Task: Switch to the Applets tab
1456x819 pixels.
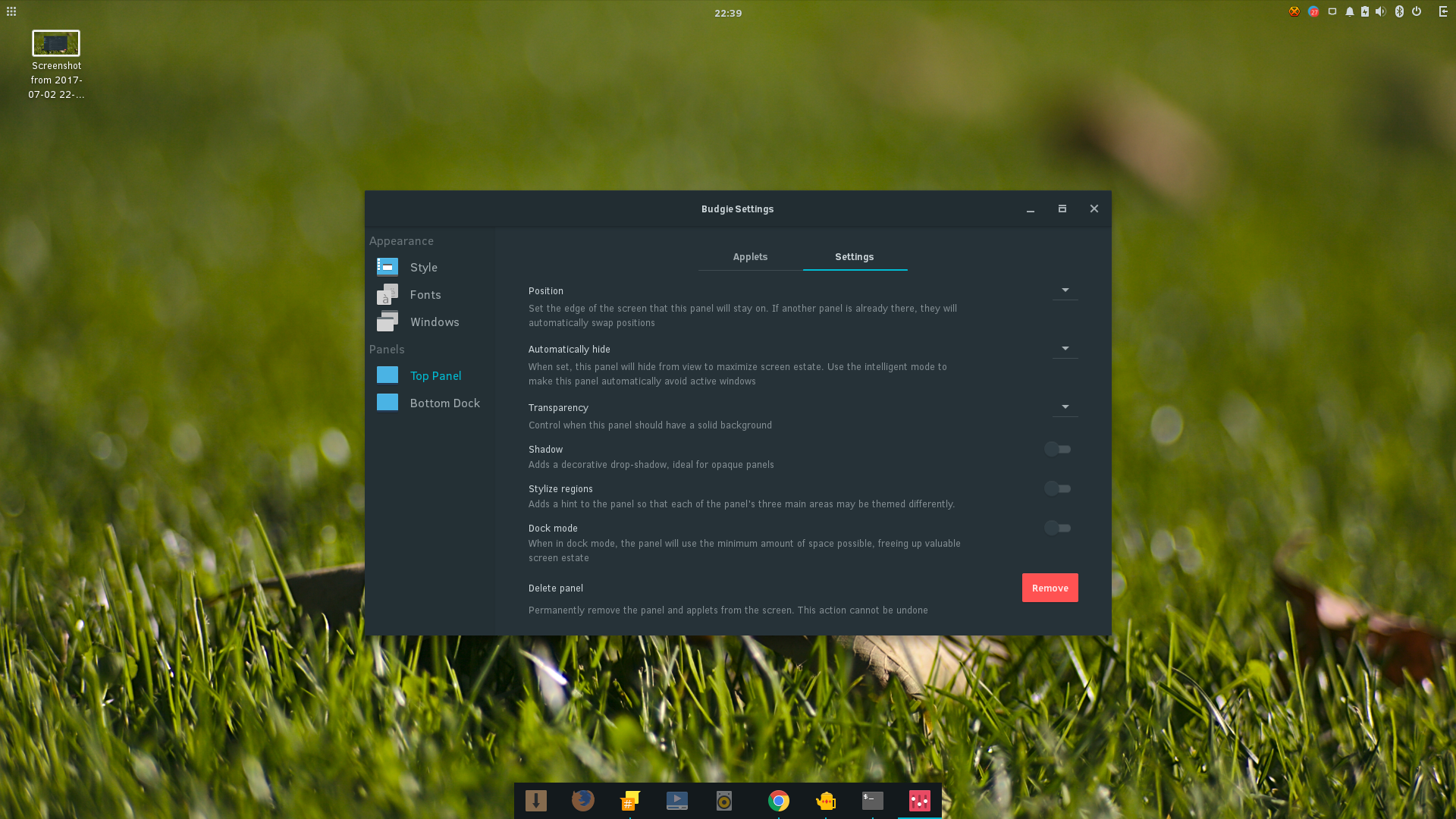Action: click(750, 257)
